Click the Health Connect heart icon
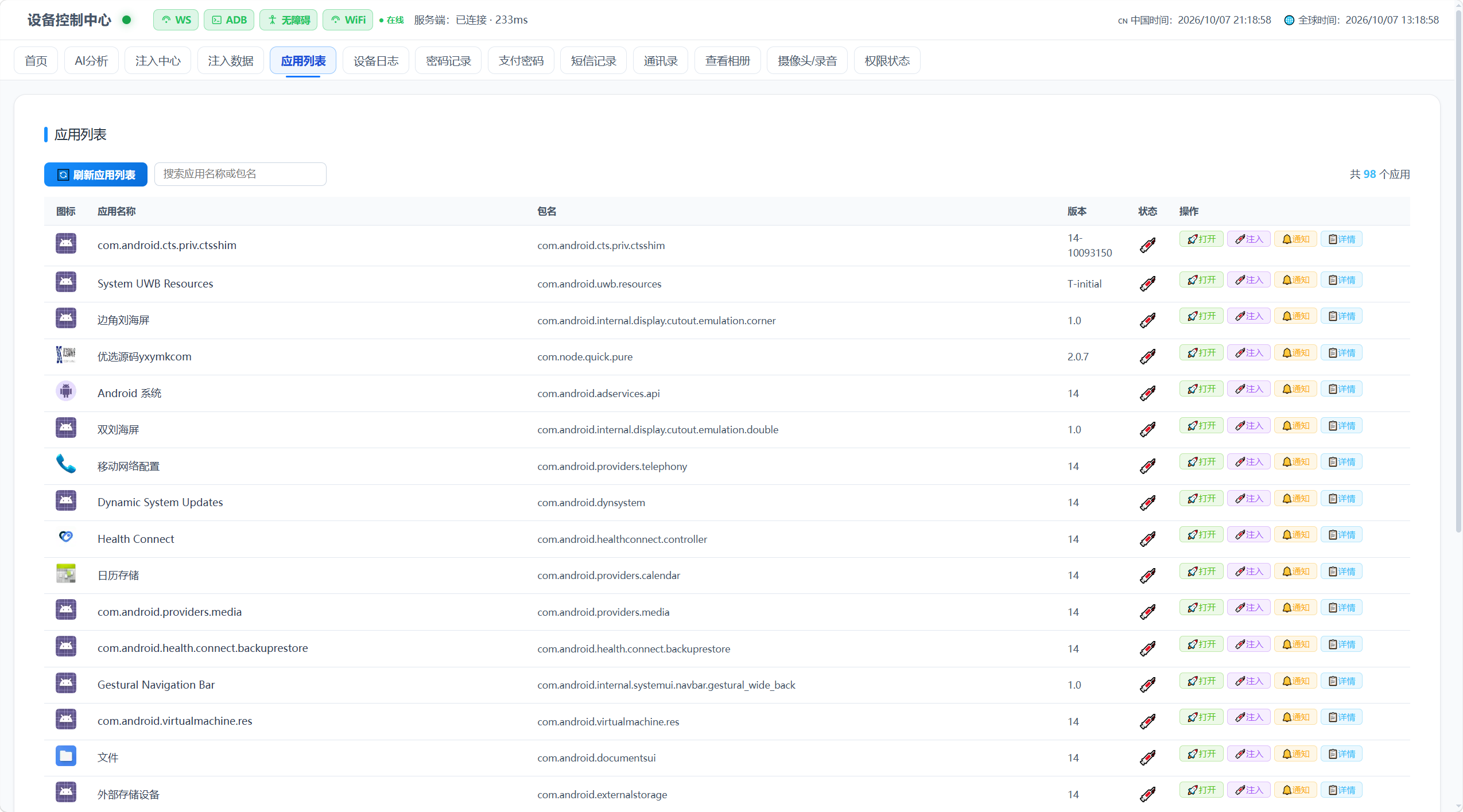Image resolution: width=1463 pixels, height=812 pixels. click(66, 537)
